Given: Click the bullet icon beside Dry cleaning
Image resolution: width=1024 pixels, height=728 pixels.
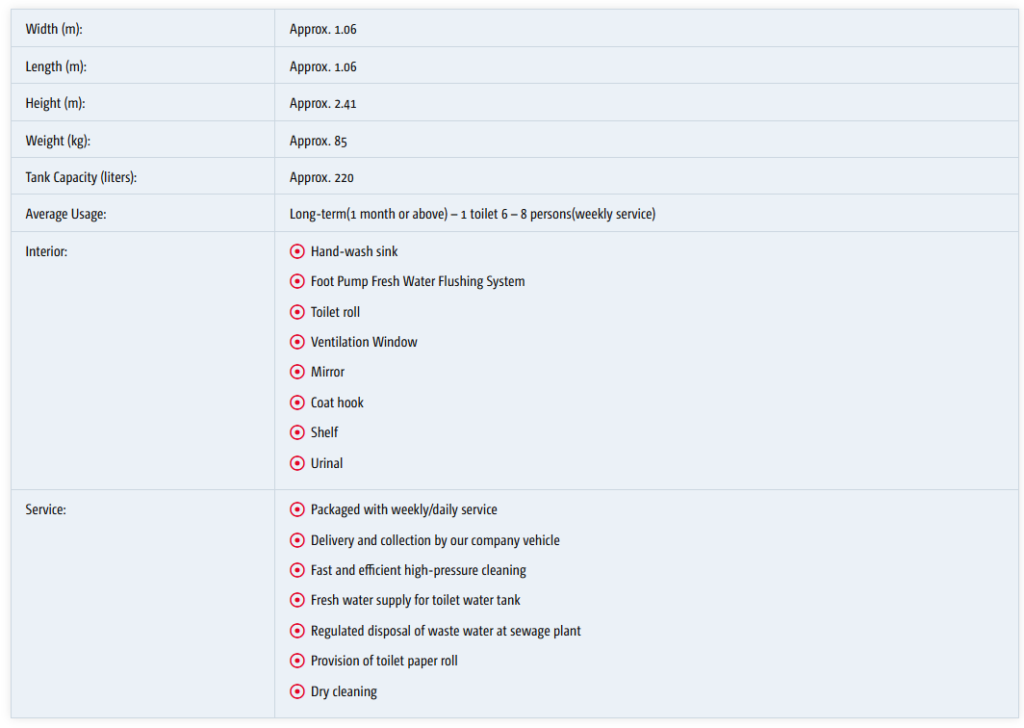Looking at the screenshot, I should [297, 691].
